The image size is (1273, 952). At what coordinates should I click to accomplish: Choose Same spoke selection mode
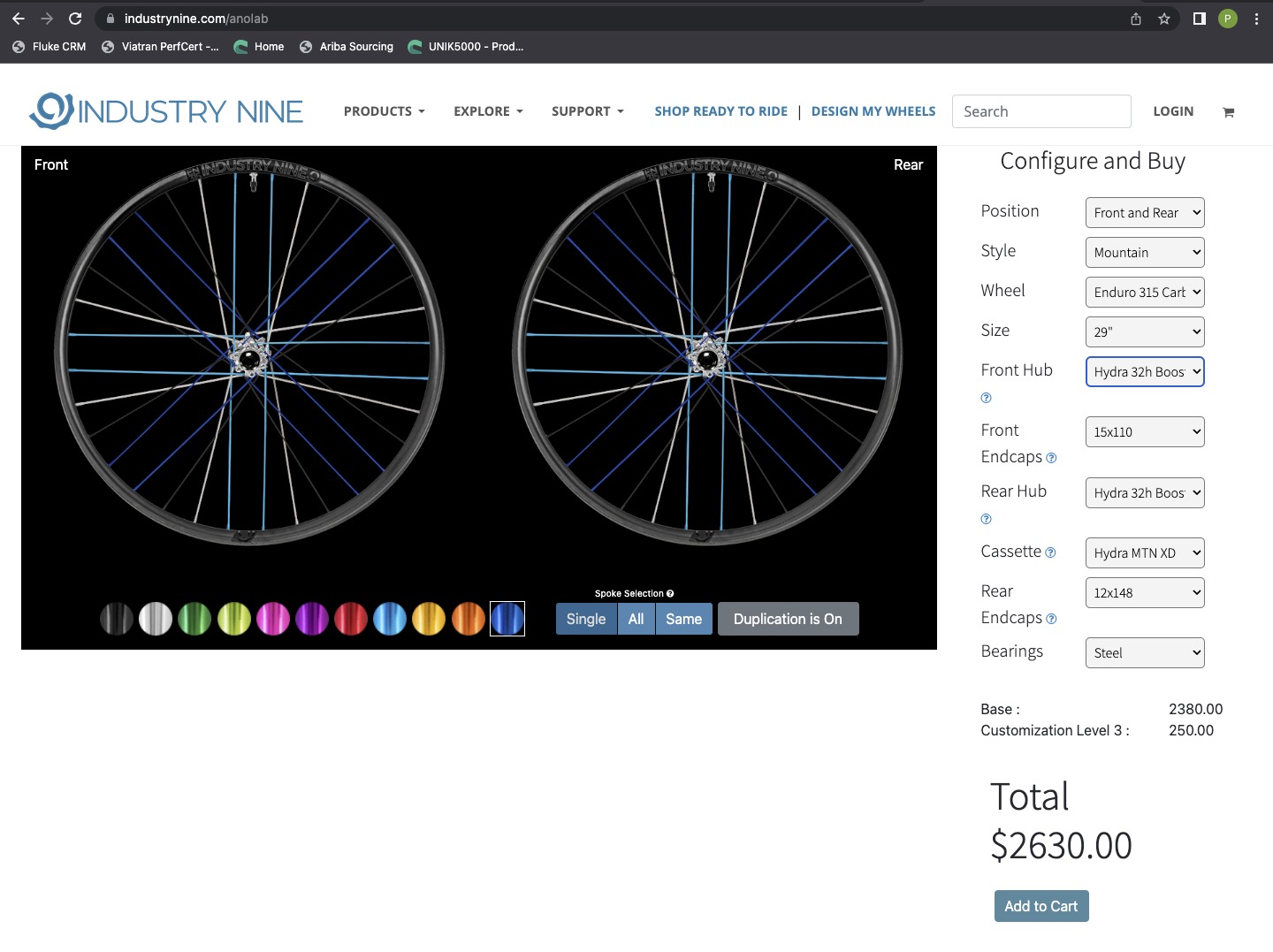(684, 619)
